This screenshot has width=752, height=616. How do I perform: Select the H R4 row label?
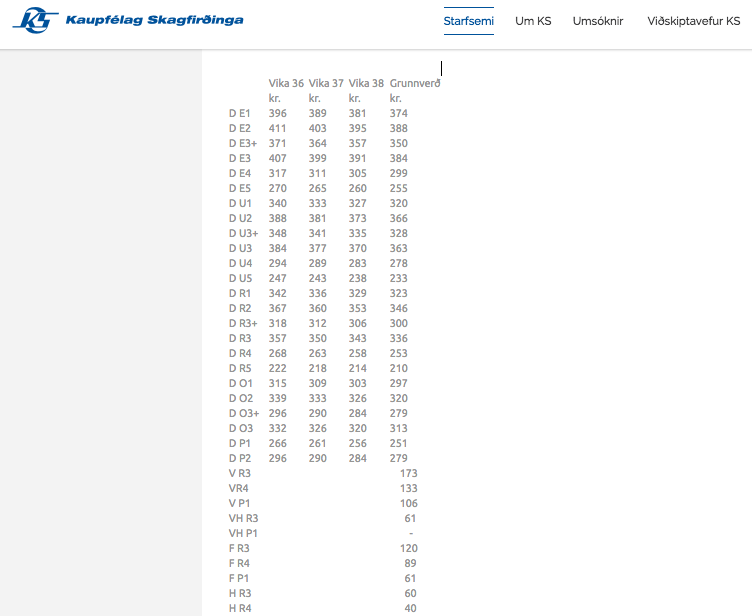pos(240,608)
